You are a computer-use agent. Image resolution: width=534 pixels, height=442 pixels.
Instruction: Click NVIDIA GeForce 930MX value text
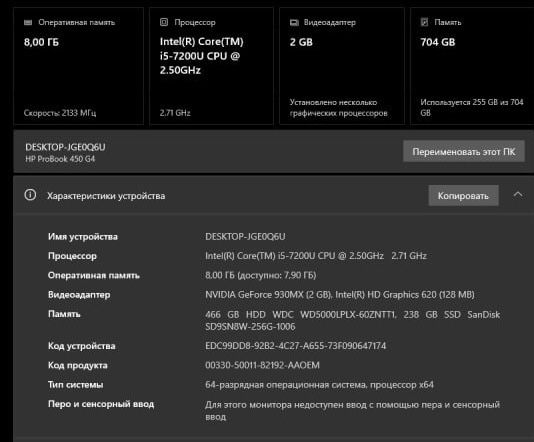click(x=340, y=295)
